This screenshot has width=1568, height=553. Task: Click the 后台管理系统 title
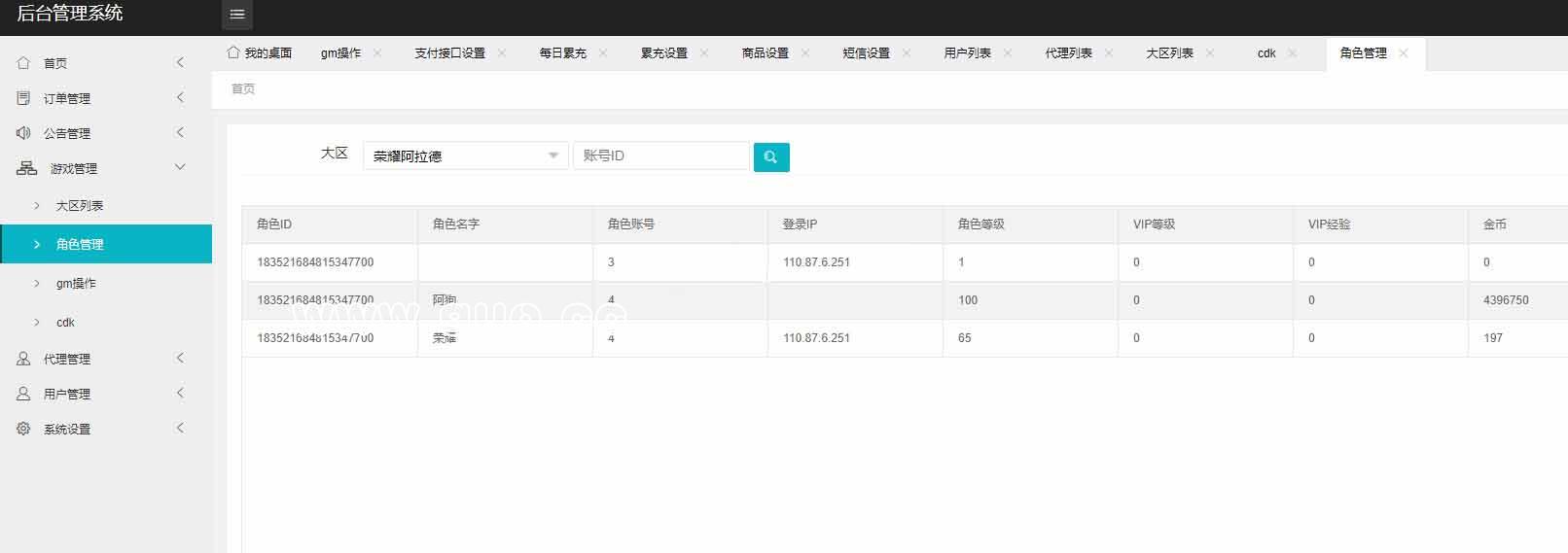coord(70,14)
